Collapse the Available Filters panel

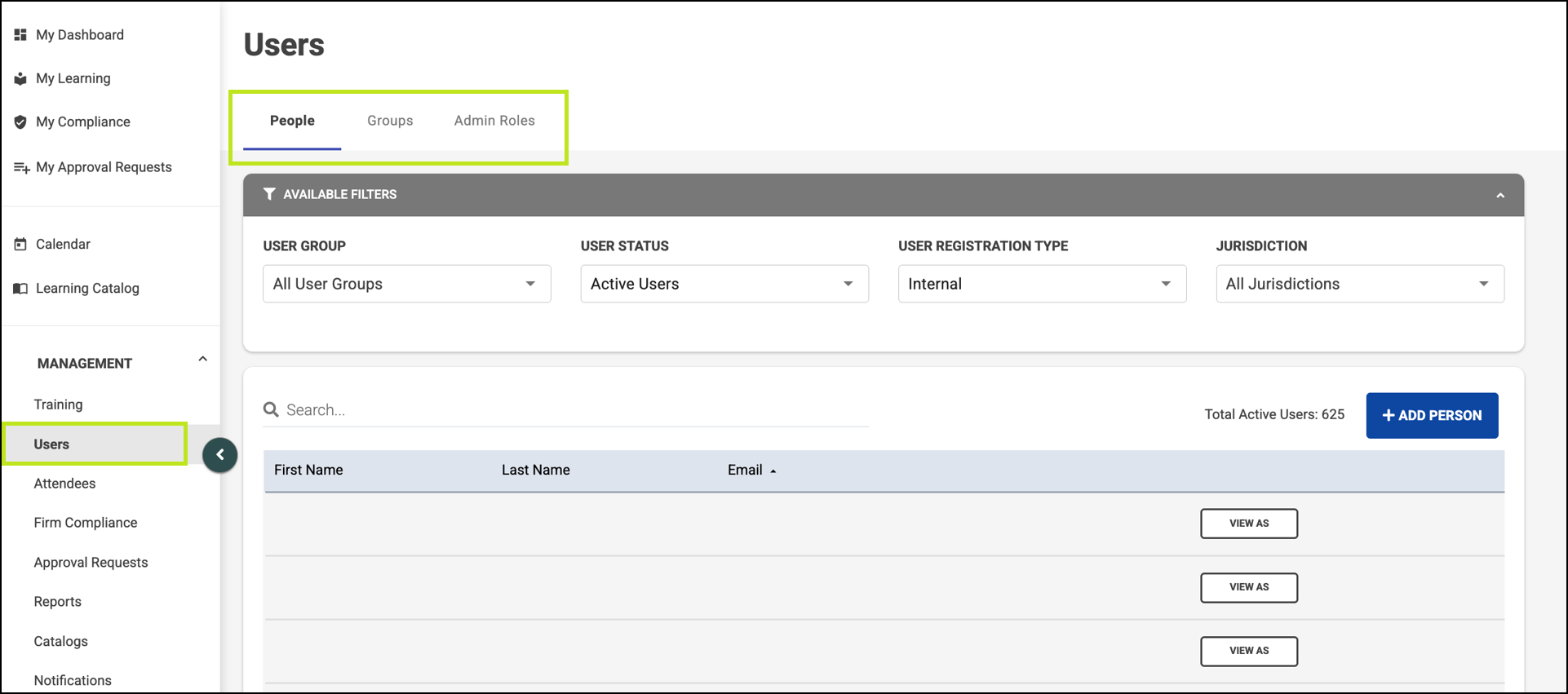(x=1499, y=195)
